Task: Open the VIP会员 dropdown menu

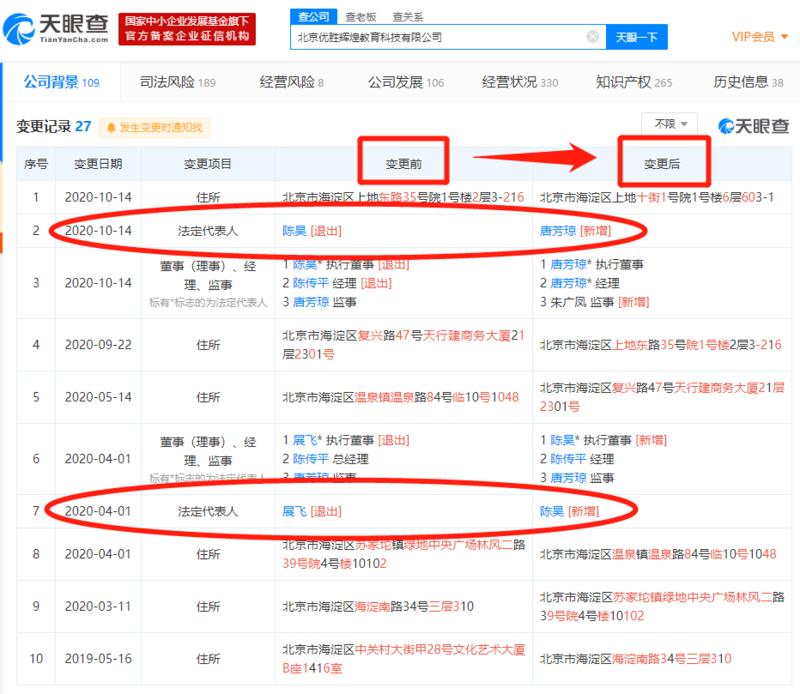Action: (759, 37)
